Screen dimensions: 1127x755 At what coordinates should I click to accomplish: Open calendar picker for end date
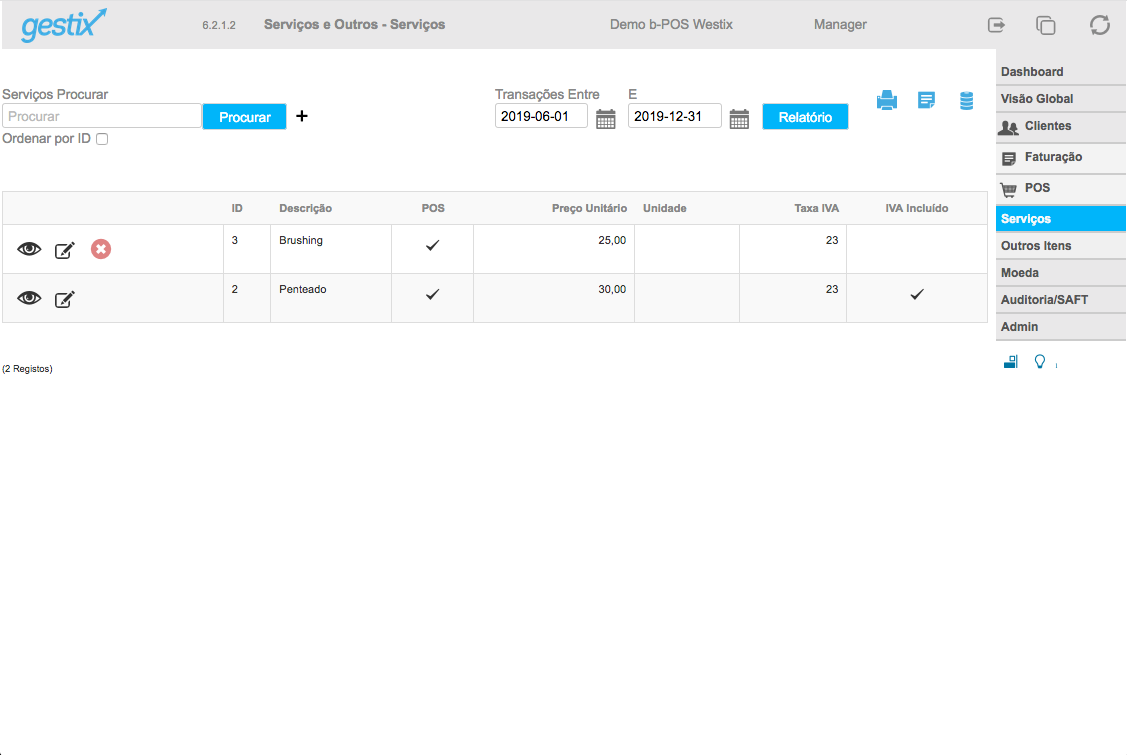[739, 119]
